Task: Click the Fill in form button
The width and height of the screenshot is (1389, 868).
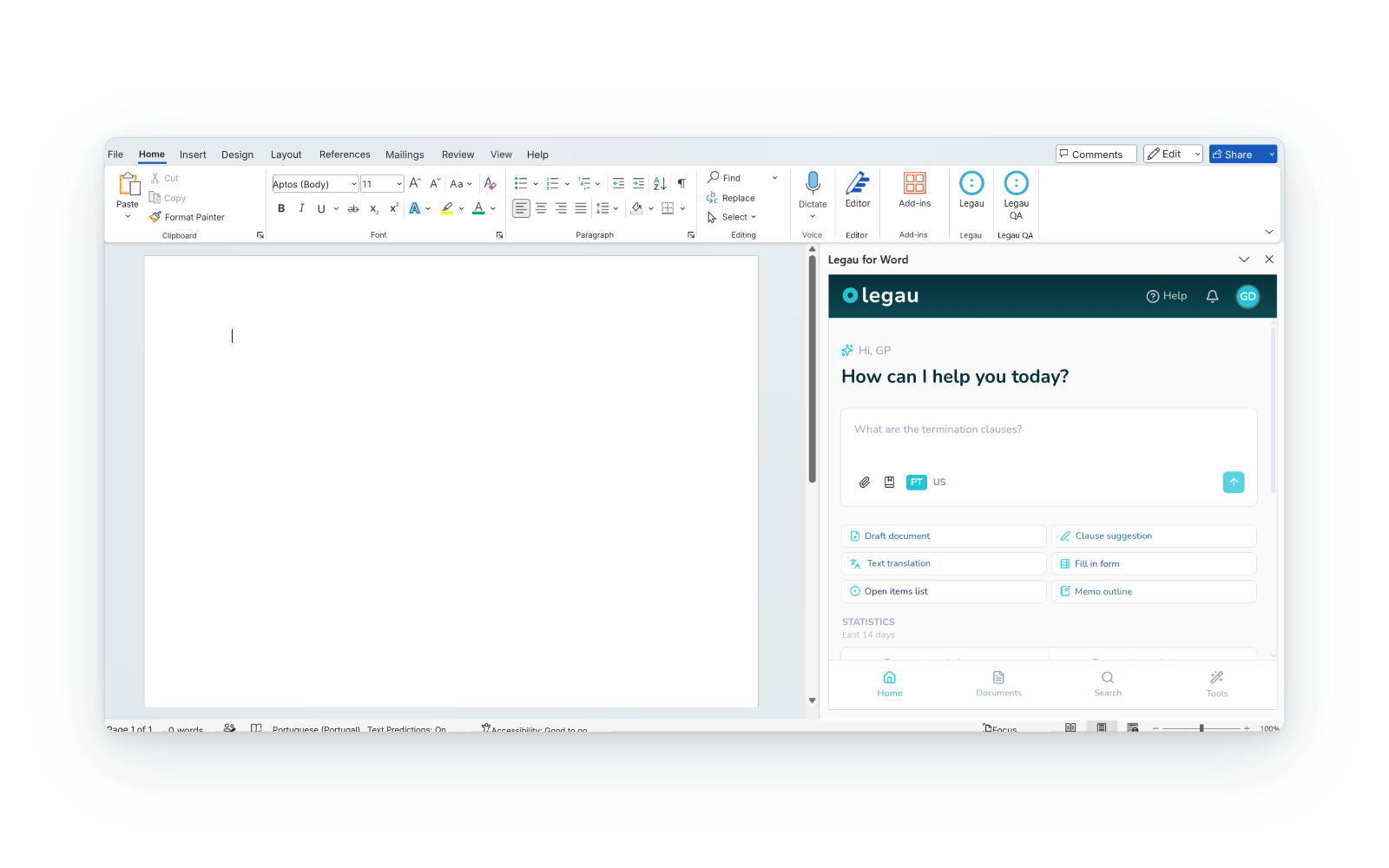Action: pyautogui.click(x=1154, y=564)
